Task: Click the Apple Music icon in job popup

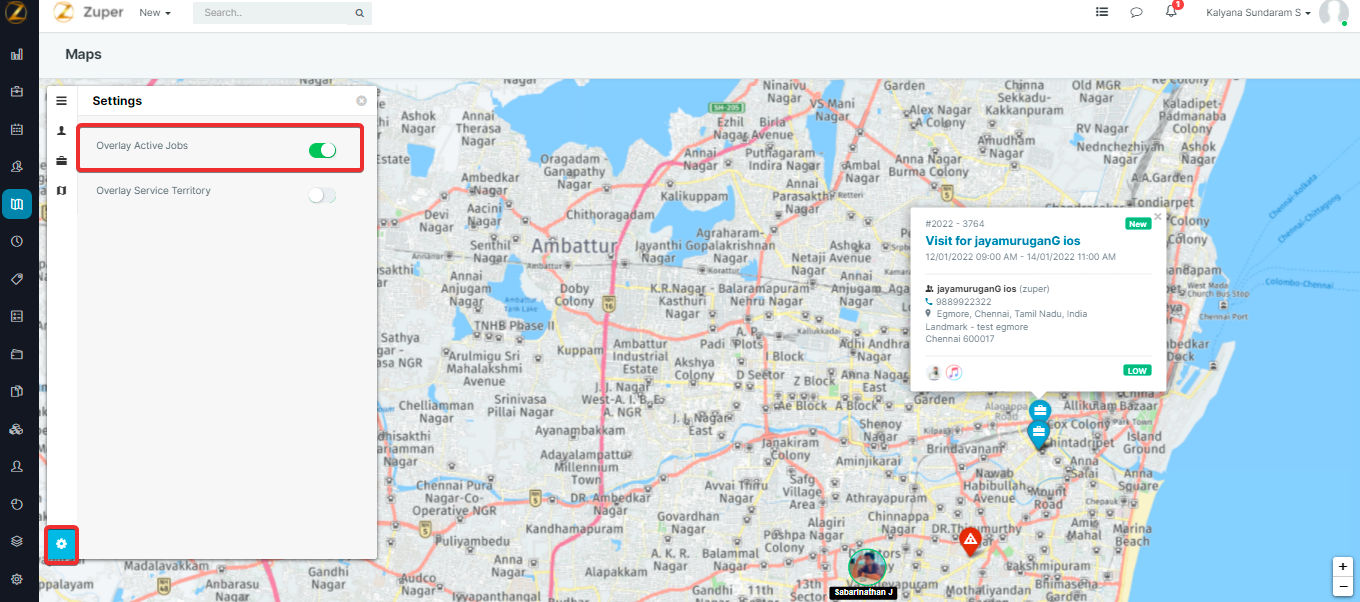Action: pyautogui.click(x=954, y=372)
